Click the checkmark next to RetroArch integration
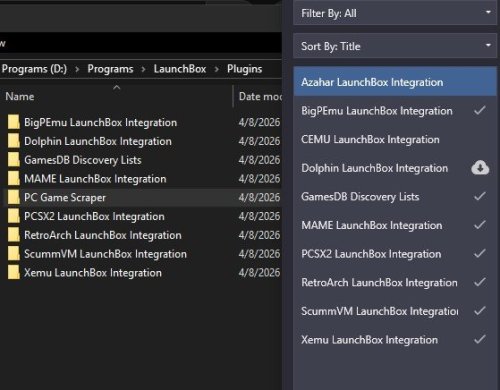 coord(480,282)
